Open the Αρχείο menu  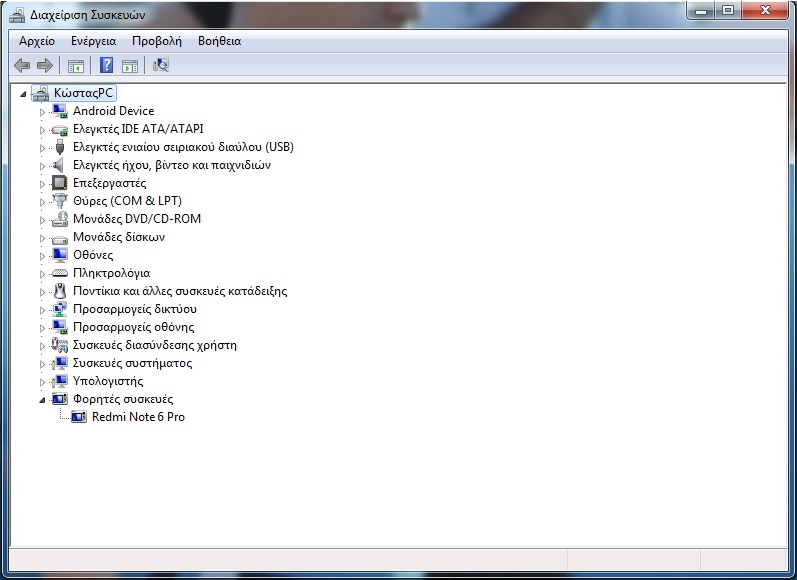coord(37,41)
